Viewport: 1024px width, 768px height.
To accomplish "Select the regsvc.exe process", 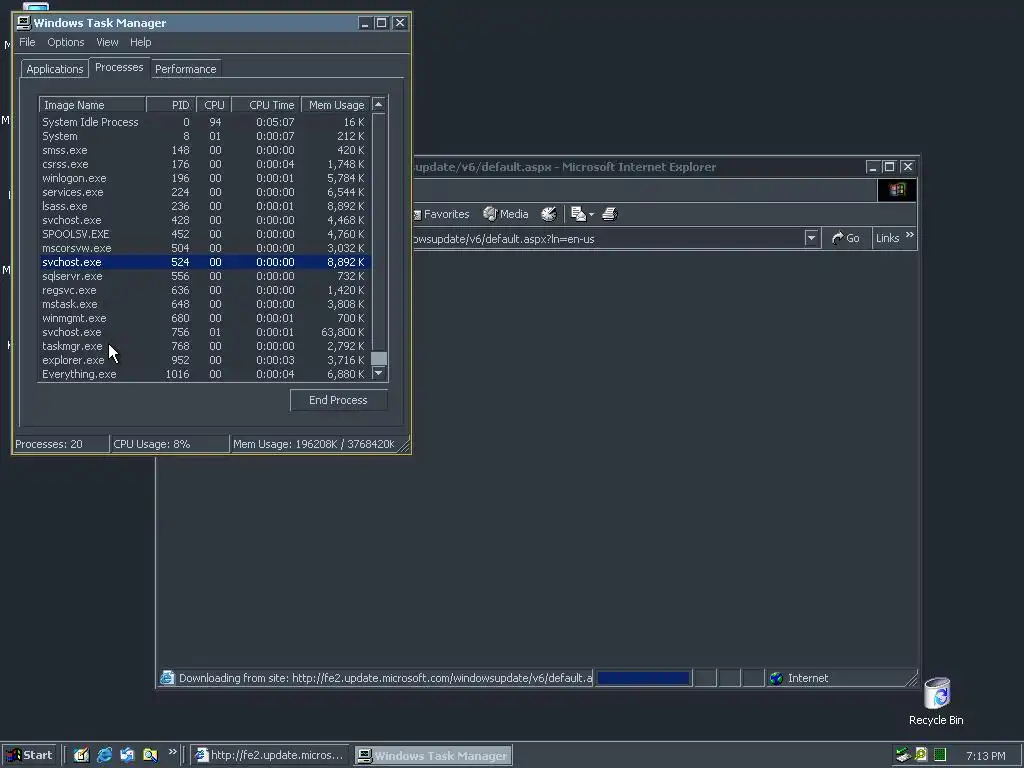I will click(205, 291).
